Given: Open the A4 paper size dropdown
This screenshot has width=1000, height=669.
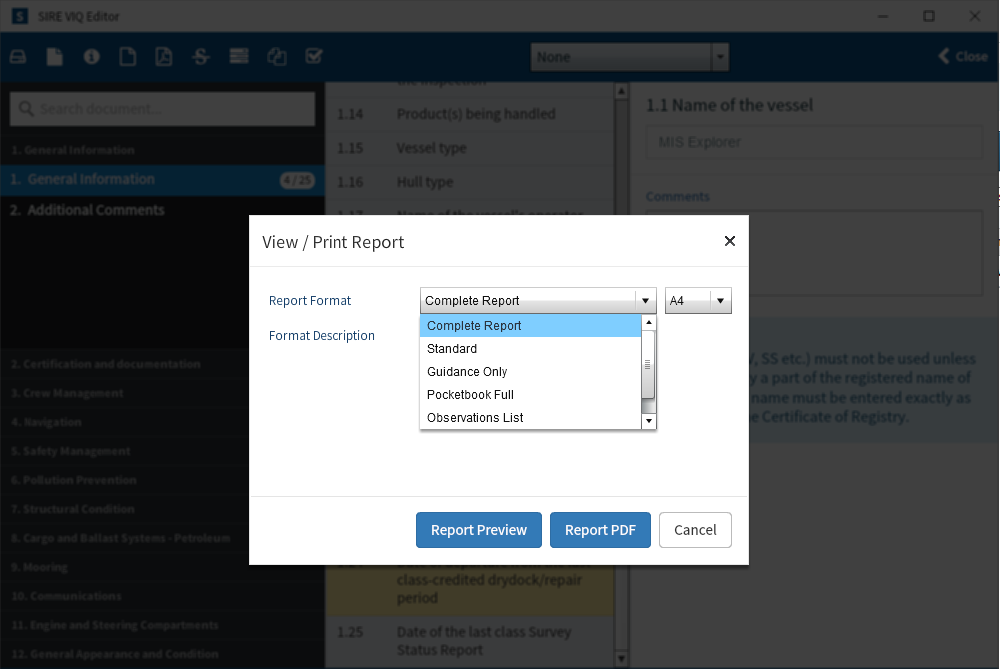Looking at the screenshot, I should [x=698, y=300].
